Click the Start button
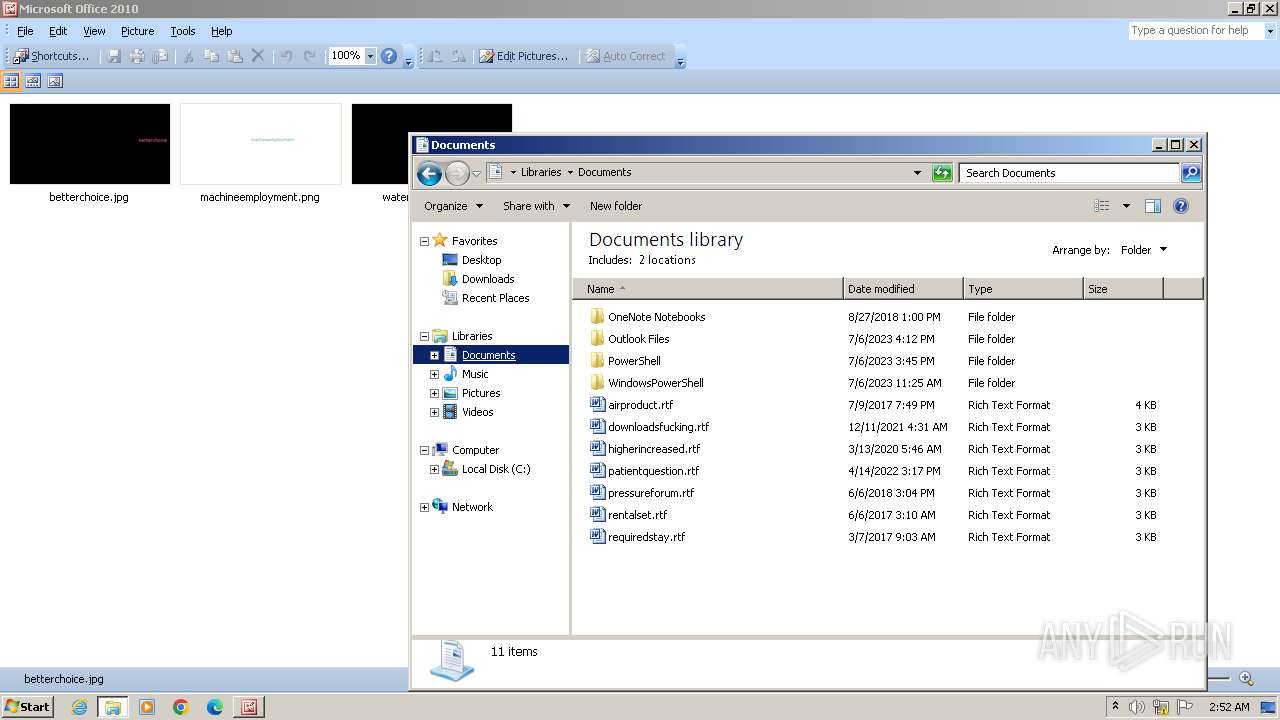 (27, 706)
